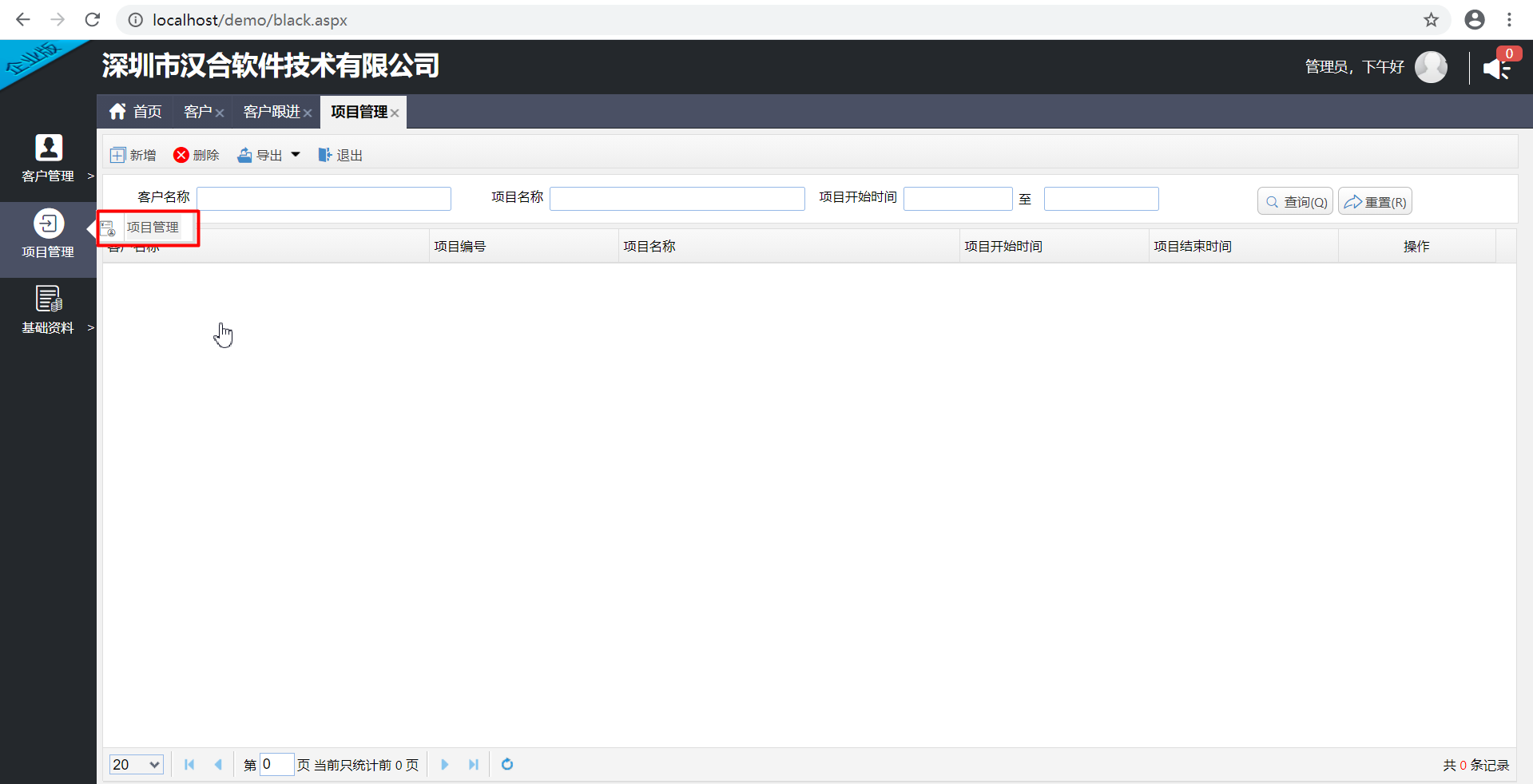The width and height of the screenshot is (1533, 784).
Task: Click the 新增 add toolbar button
Action: click(x=133, y=155)
